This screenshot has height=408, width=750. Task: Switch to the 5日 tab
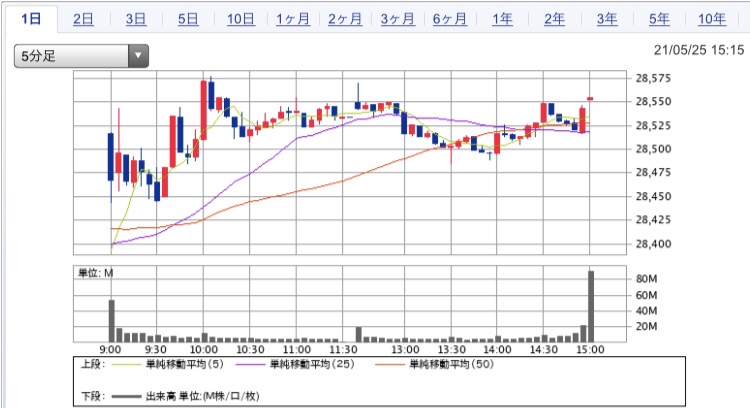[188, 19]
